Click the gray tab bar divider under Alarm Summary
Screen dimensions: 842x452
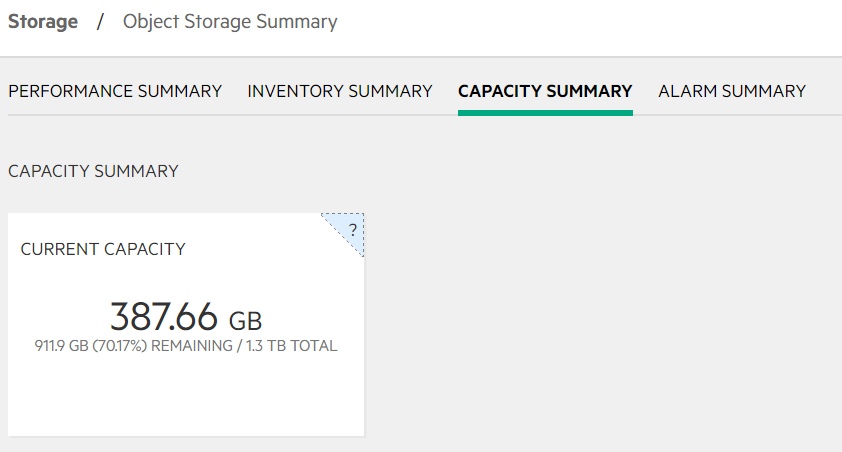click(x=732, y=114)
